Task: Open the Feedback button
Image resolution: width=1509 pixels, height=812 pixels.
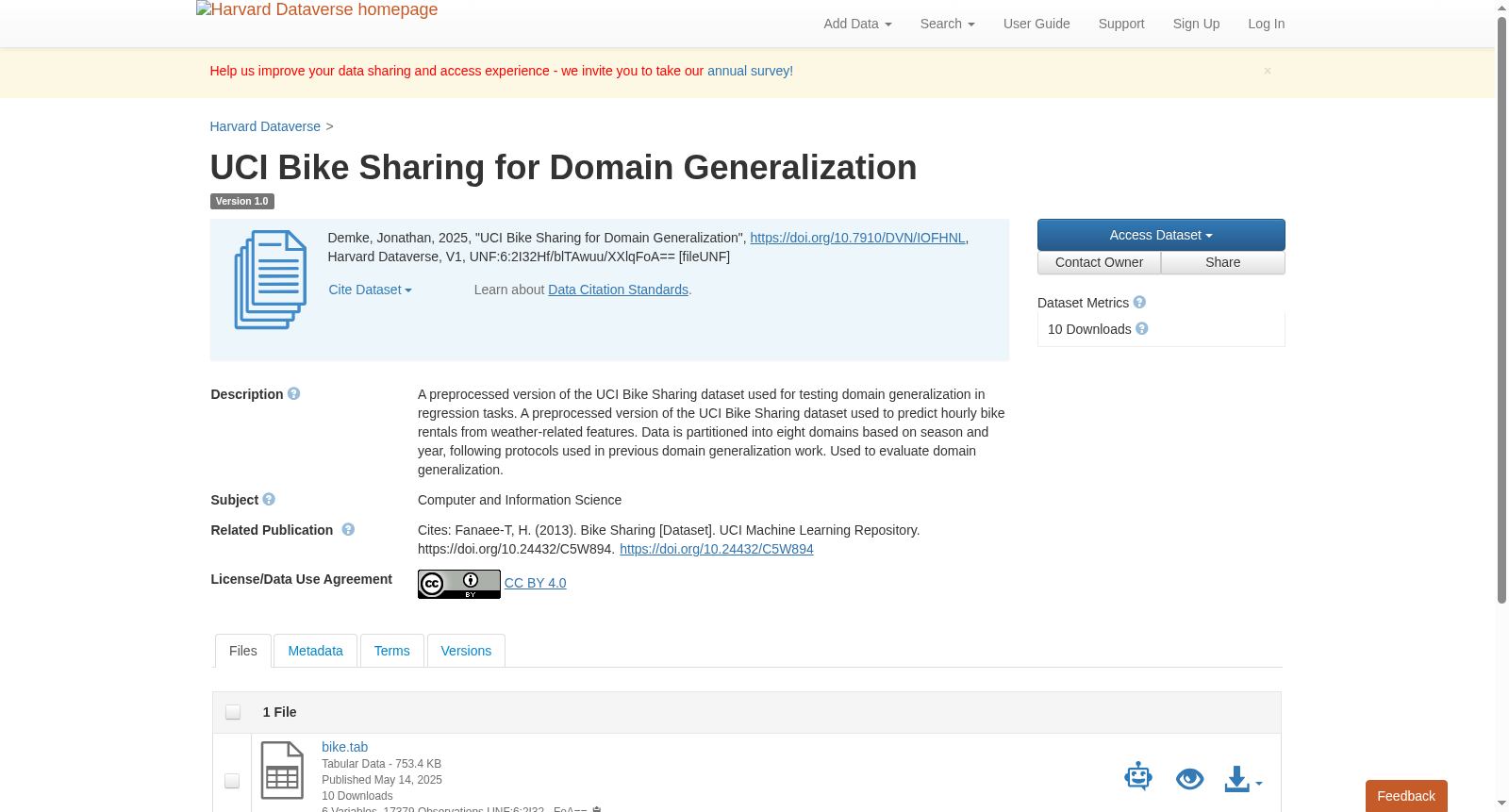Action: (1406, 796)
